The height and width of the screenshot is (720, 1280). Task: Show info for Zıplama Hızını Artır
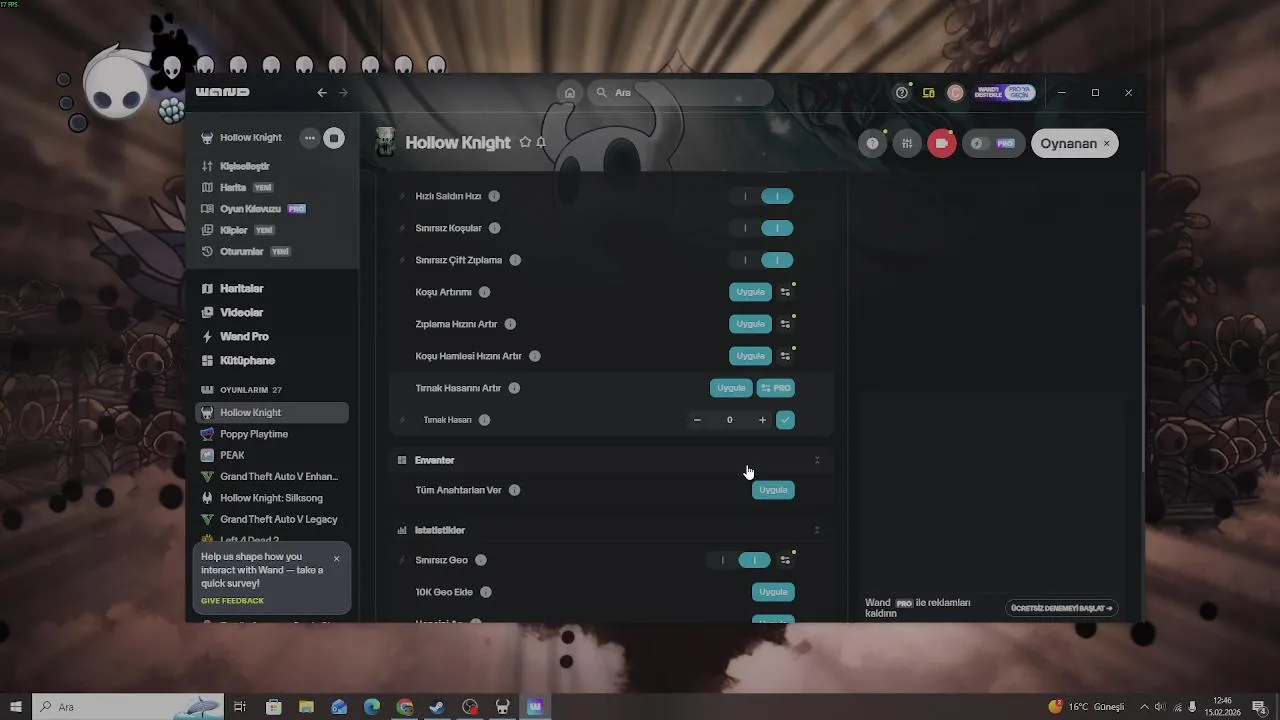pos(510,324)
